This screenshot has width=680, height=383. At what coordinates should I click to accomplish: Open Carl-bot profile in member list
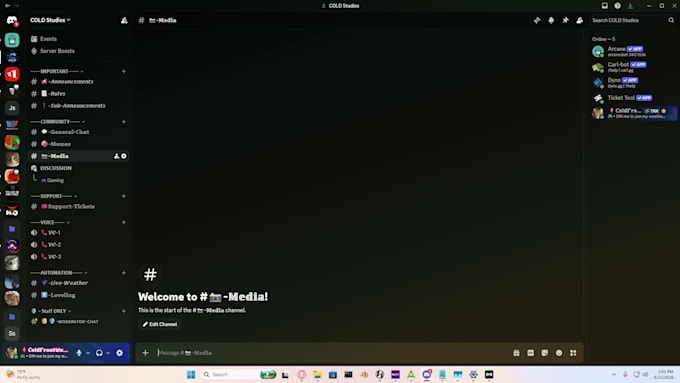coord(633,67)
